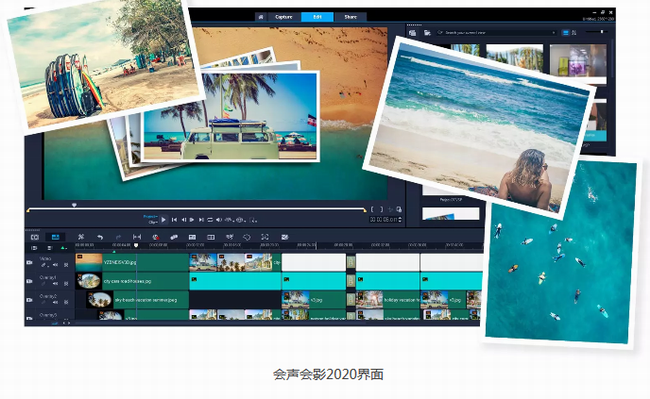The width and height of the screenshot is (650, 399).
Task: Redo the last action
Action: click(118, 237)
